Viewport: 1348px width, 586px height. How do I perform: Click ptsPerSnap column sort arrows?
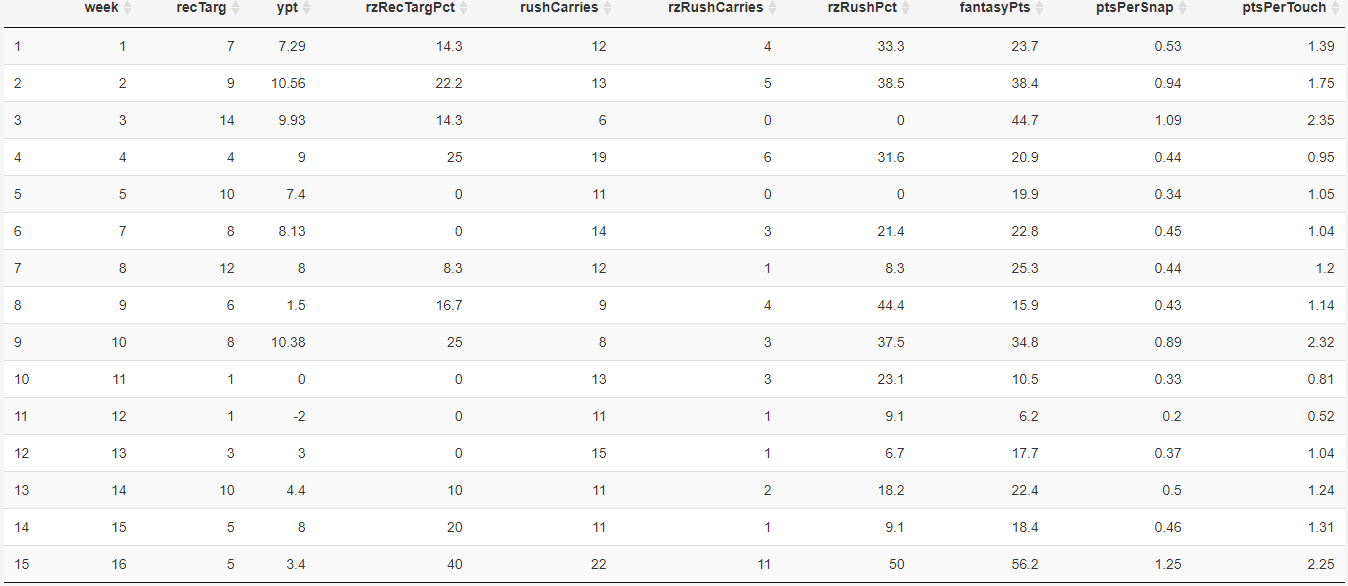[1182, 8]
